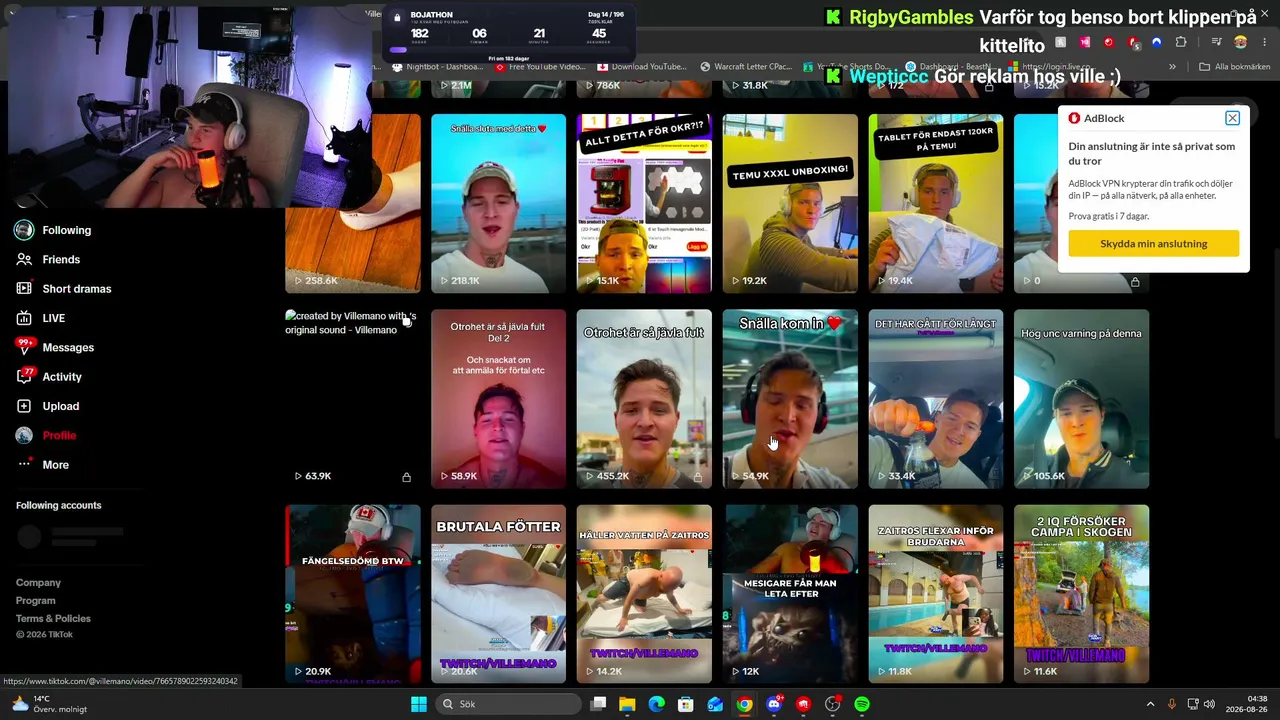Open the More ellipsis icon

pos(24,465)
